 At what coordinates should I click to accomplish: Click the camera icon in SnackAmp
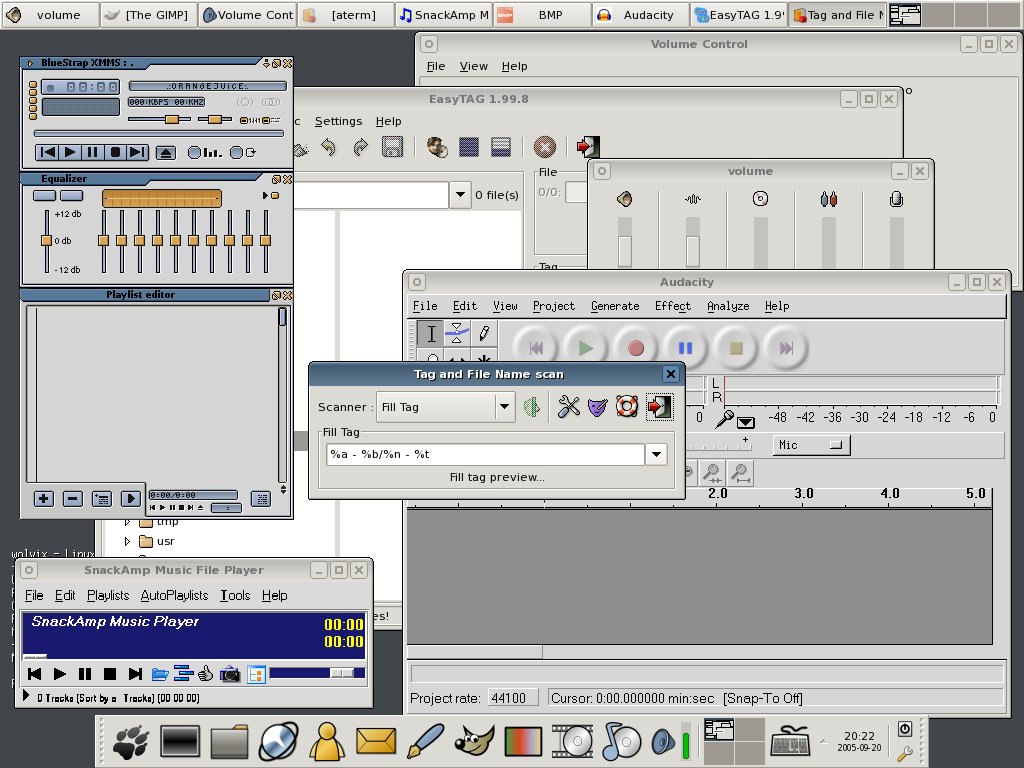pyautogui.click(x=230, y=674)
